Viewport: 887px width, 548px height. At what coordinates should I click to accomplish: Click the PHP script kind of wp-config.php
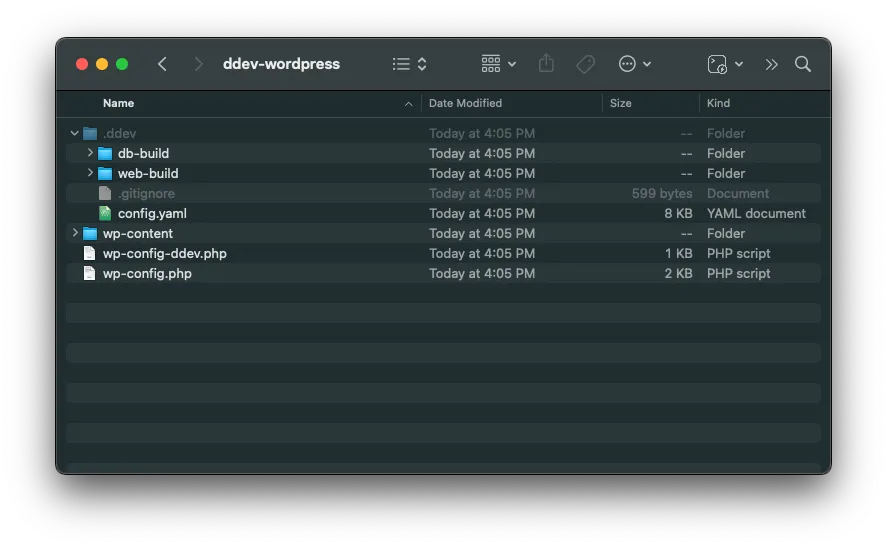738,273
